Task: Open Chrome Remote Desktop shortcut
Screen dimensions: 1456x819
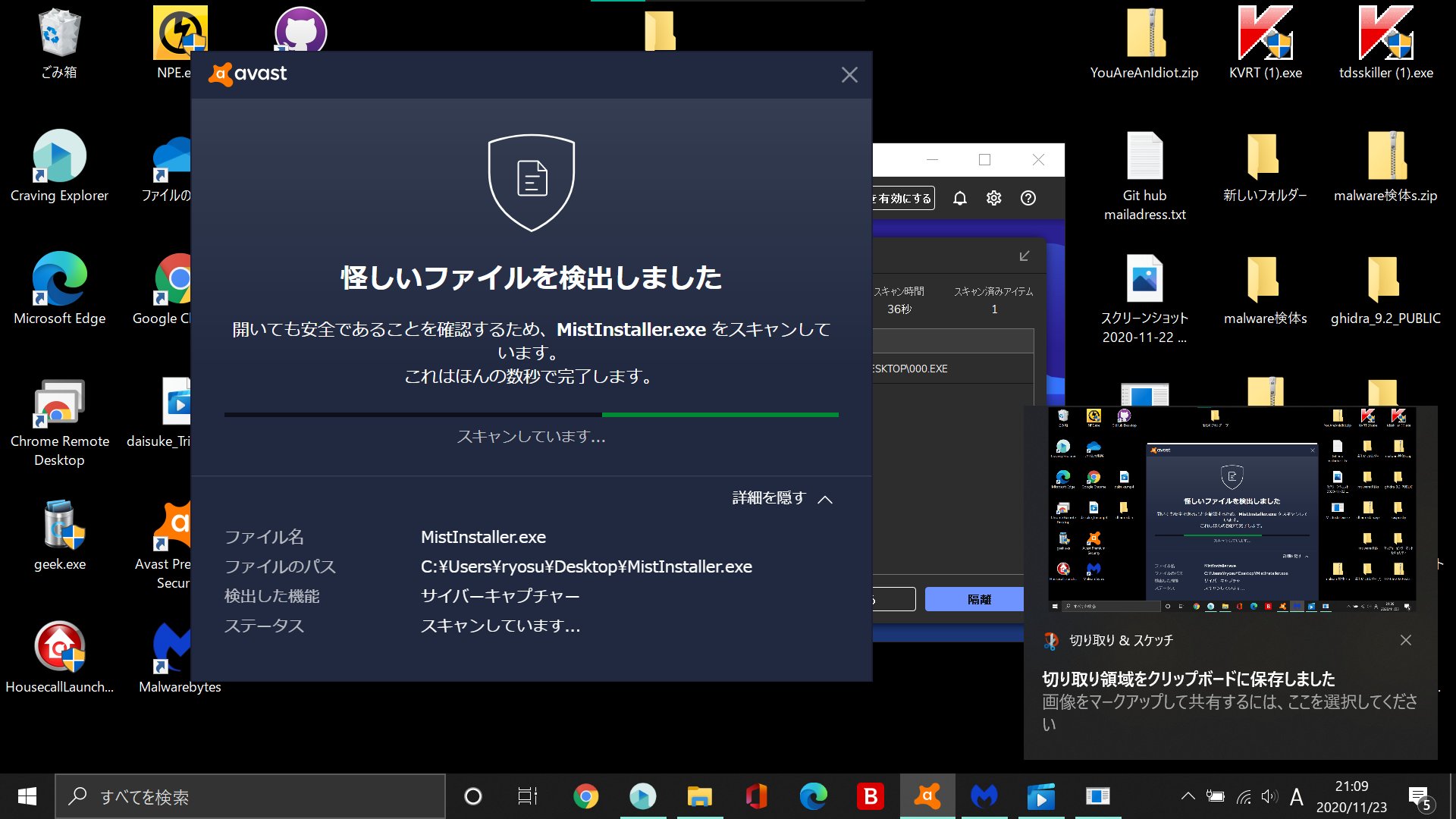Action: pos(59,423)
